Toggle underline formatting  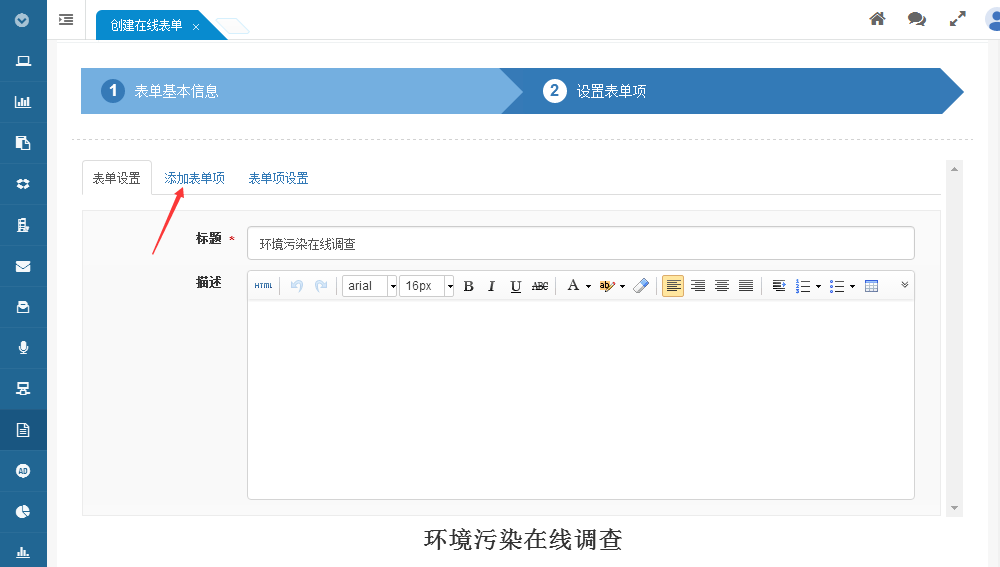click(515, 286)
